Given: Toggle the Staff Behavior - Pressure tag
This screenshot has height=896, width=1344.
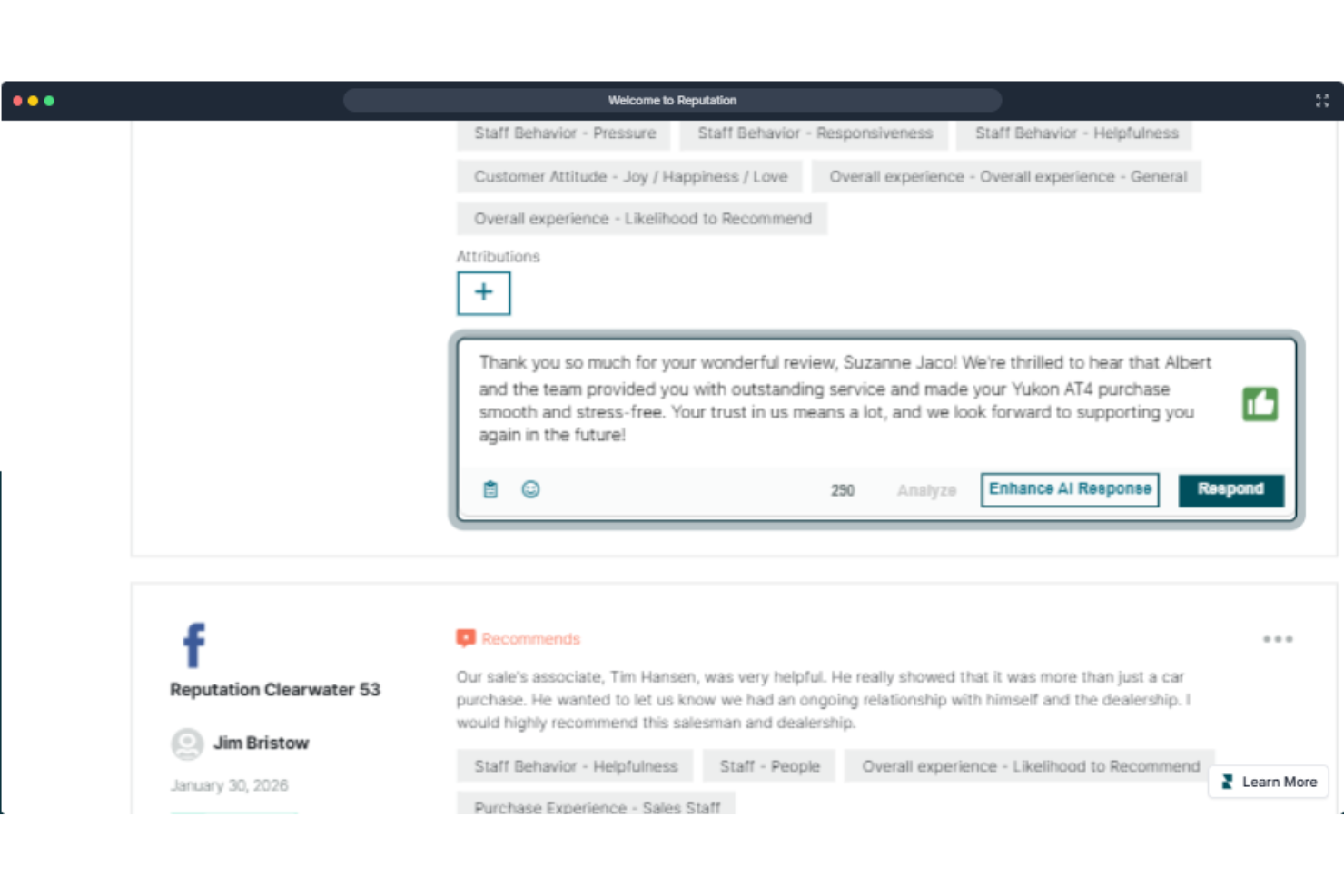Looking at the screenshot, I should tap(563, 133).
